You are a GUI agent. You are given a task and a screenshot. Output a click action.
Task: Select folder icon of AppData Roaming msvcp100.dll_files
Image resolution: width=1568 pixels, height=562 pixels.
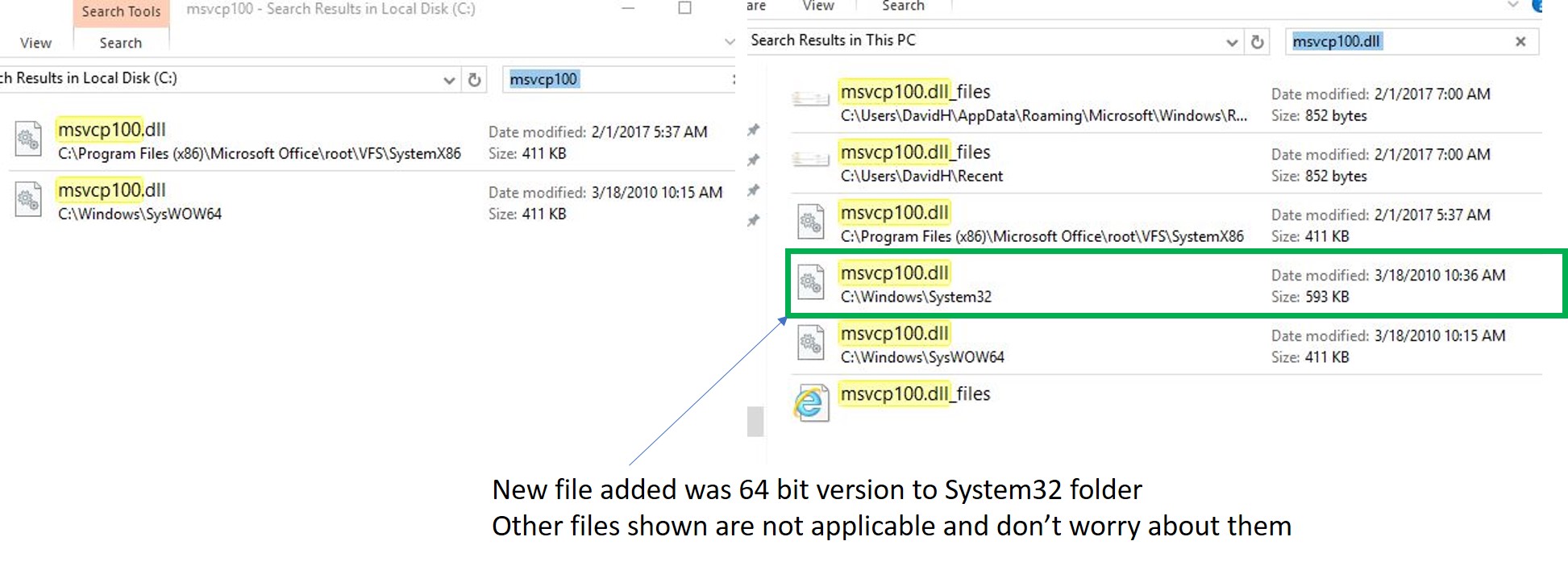point(810,99)
